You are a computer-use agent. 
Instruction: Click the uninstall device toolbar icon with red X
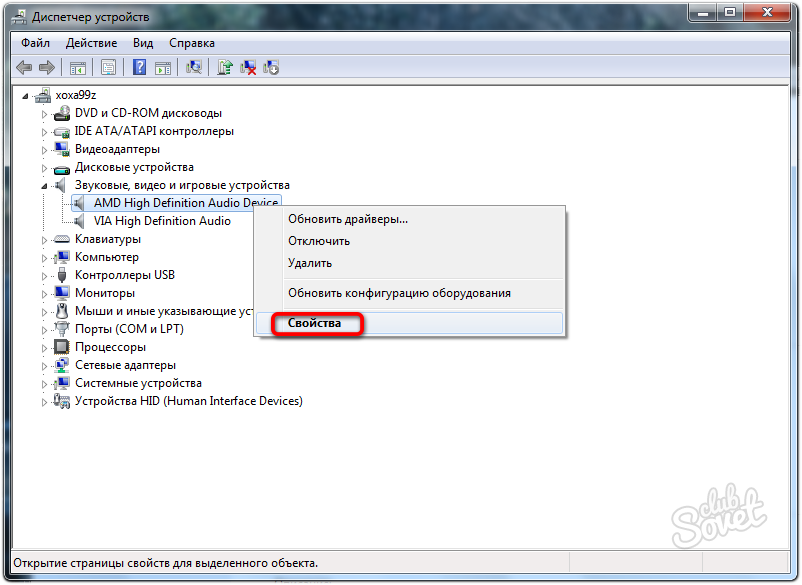pos(248,67)
